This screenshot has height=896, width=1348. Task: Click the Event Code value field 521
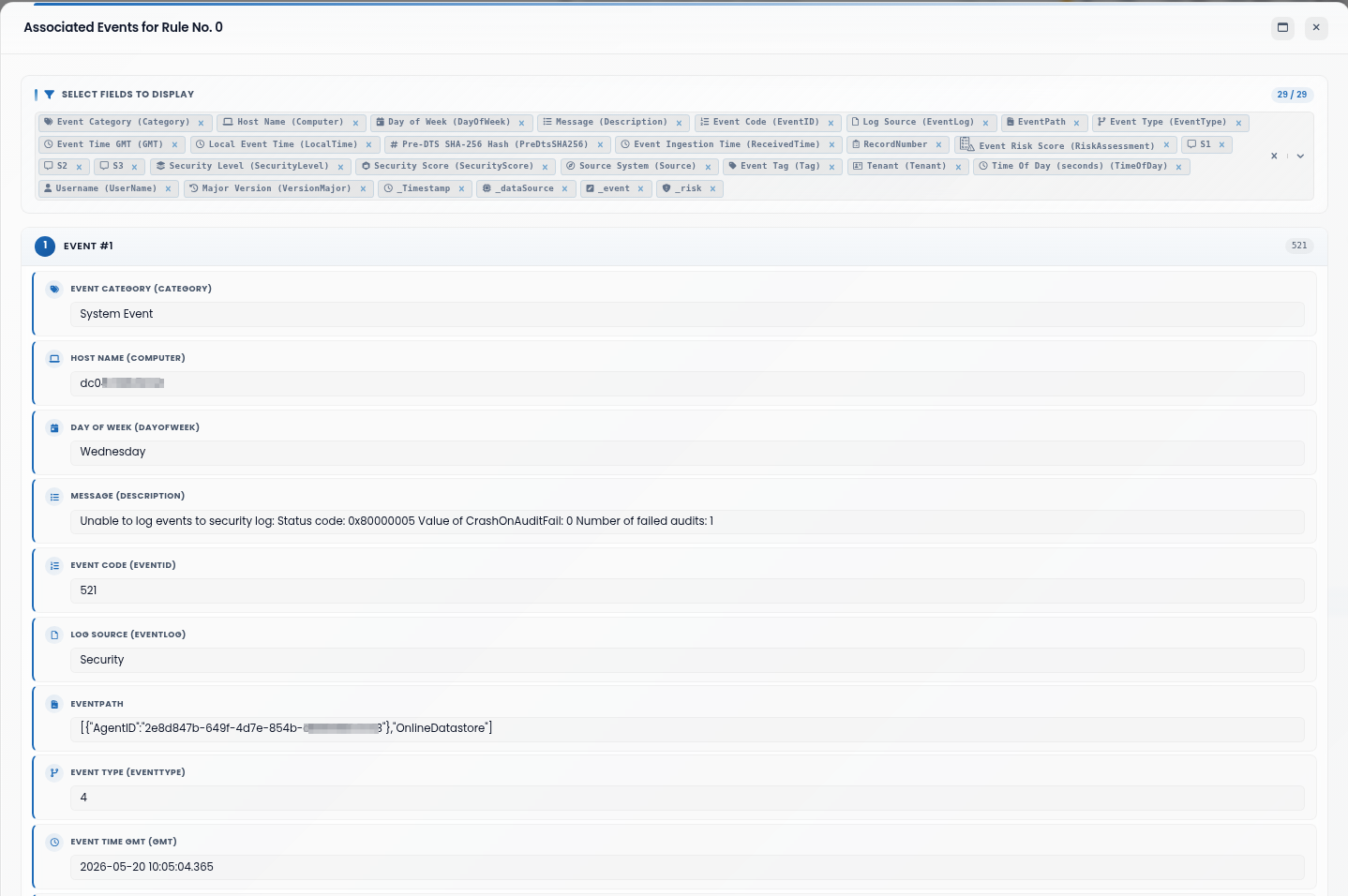(x=687, y=590)
